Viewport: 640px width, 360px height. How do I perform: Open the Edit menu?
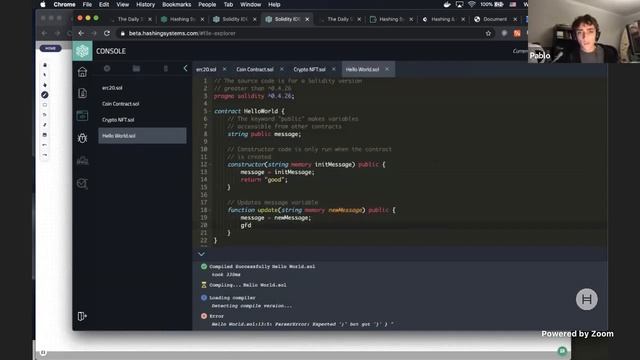coord(104,4)
